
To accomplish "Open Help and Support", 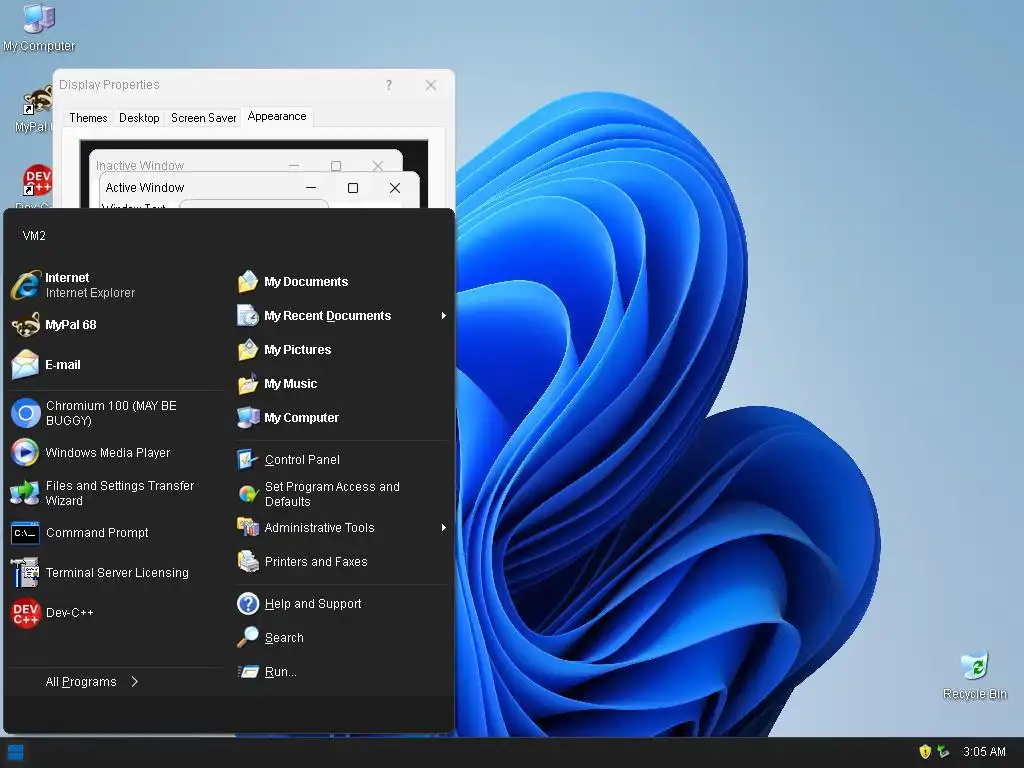I will coord(342,603).
